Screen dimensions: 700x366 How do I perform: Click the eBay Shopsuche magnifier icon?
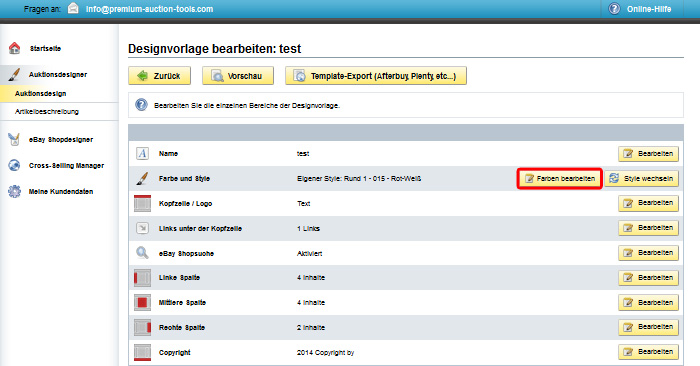(142, 253)
